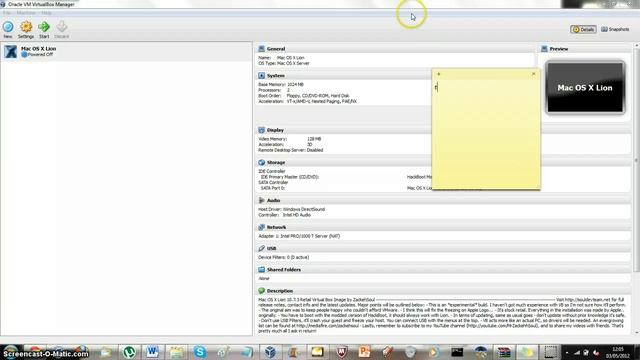The image size is (640, 360).
Task: Click the 'SATA Port 0' storage line
Action: (x=273, y=188)
